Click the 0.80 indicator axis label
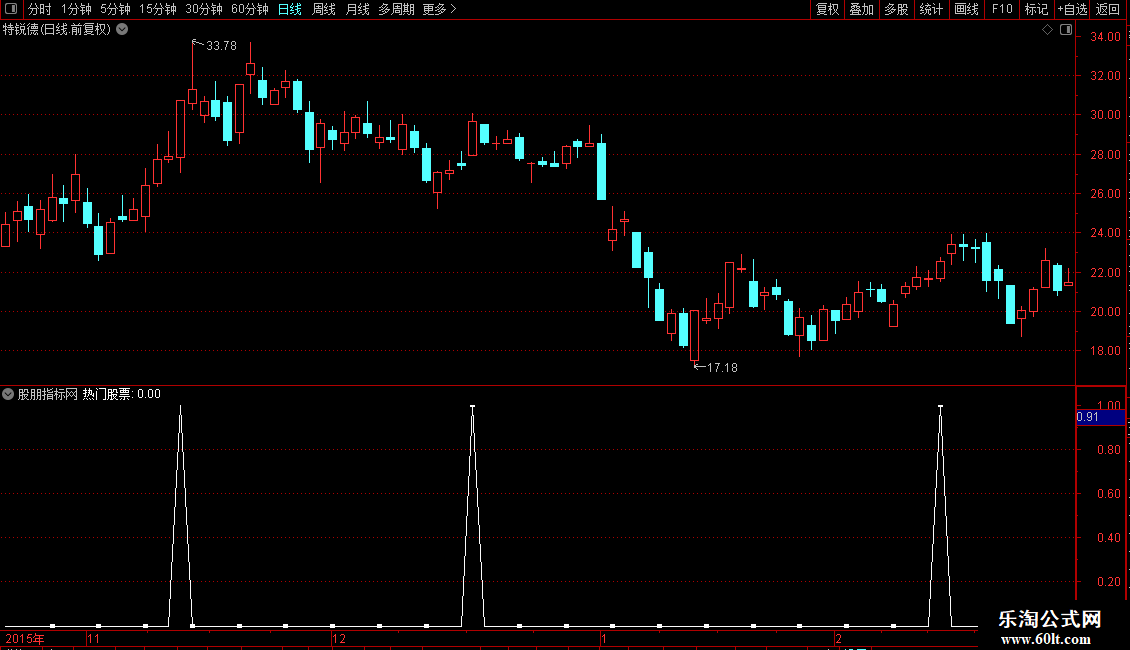This screenshot has width=1130, height=650. click(x=1108, y=450)
